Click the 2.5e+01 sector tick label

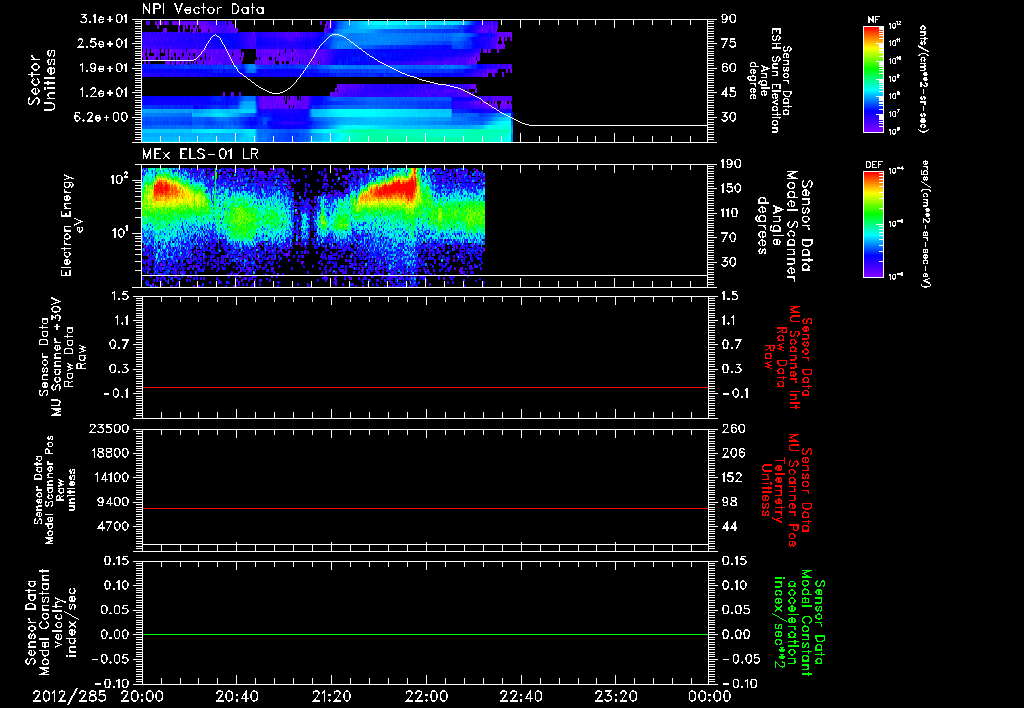coord(104,43)
